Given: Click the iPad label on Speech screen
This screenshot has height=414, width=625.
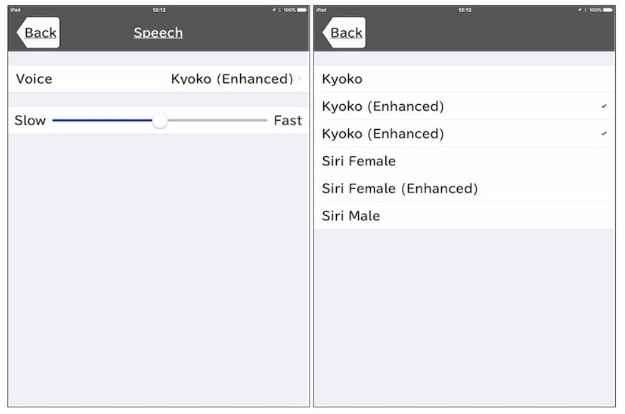Looking at the screenshot, I should point(15,9).
